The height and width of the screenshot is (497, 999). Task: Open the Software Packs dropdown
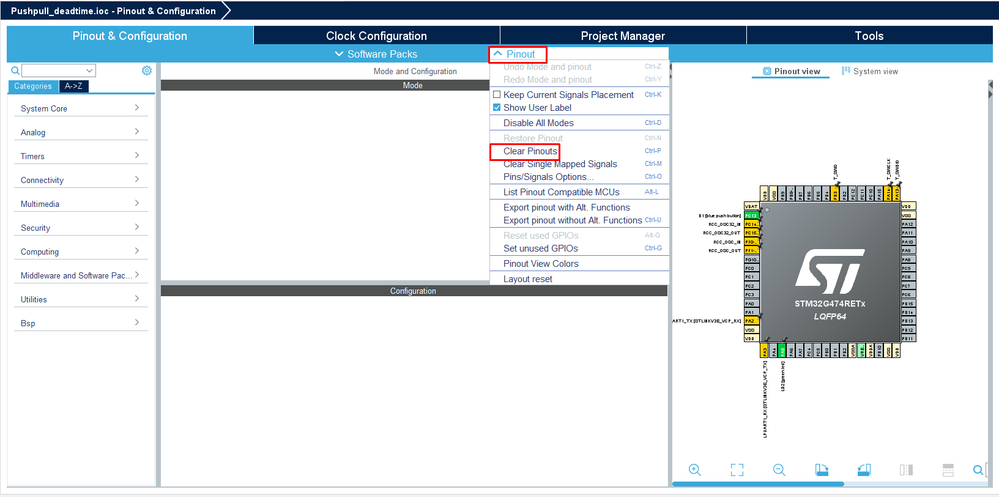point(376,54)
